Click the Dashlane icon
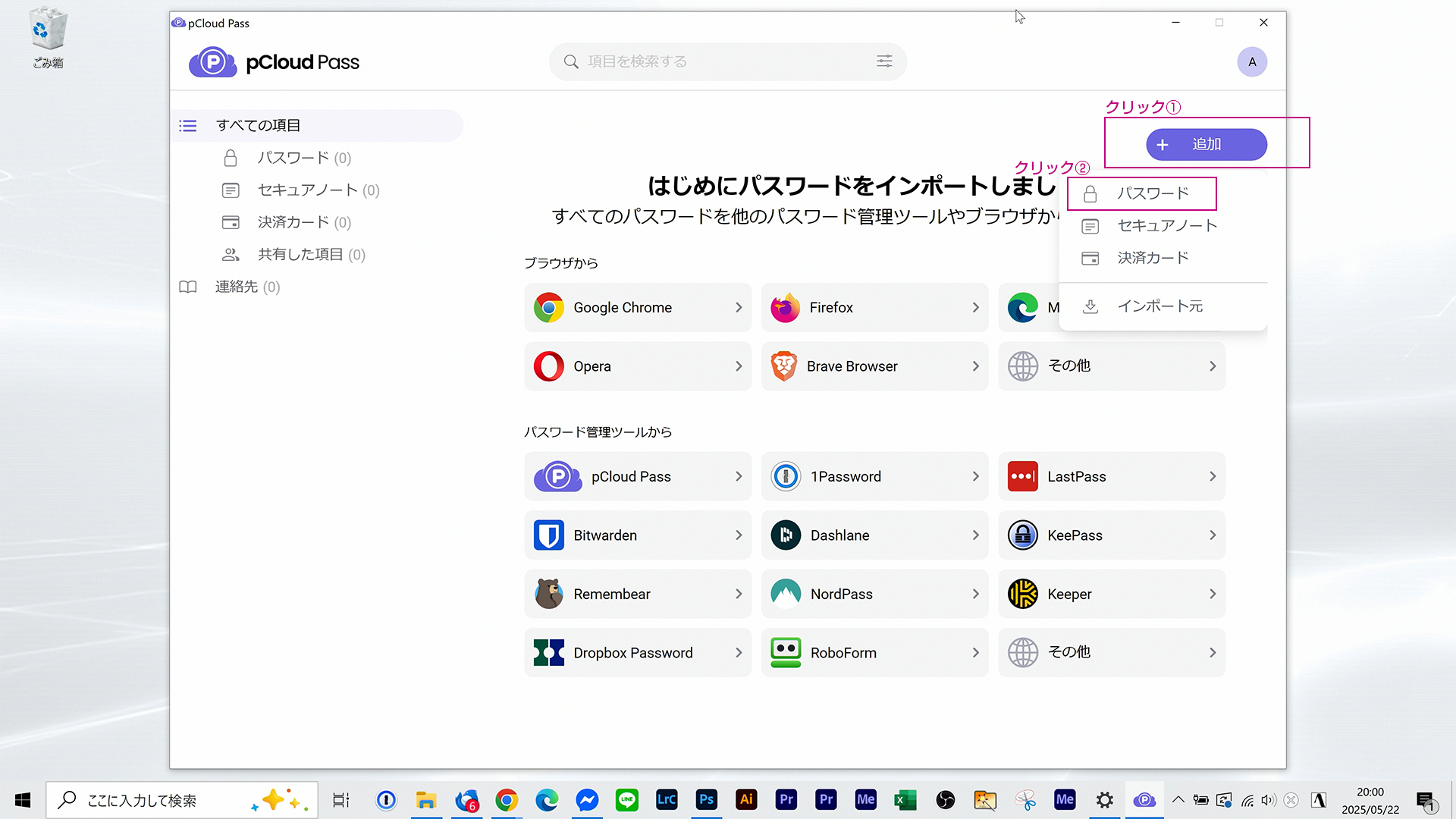 (x=786, y=535)
